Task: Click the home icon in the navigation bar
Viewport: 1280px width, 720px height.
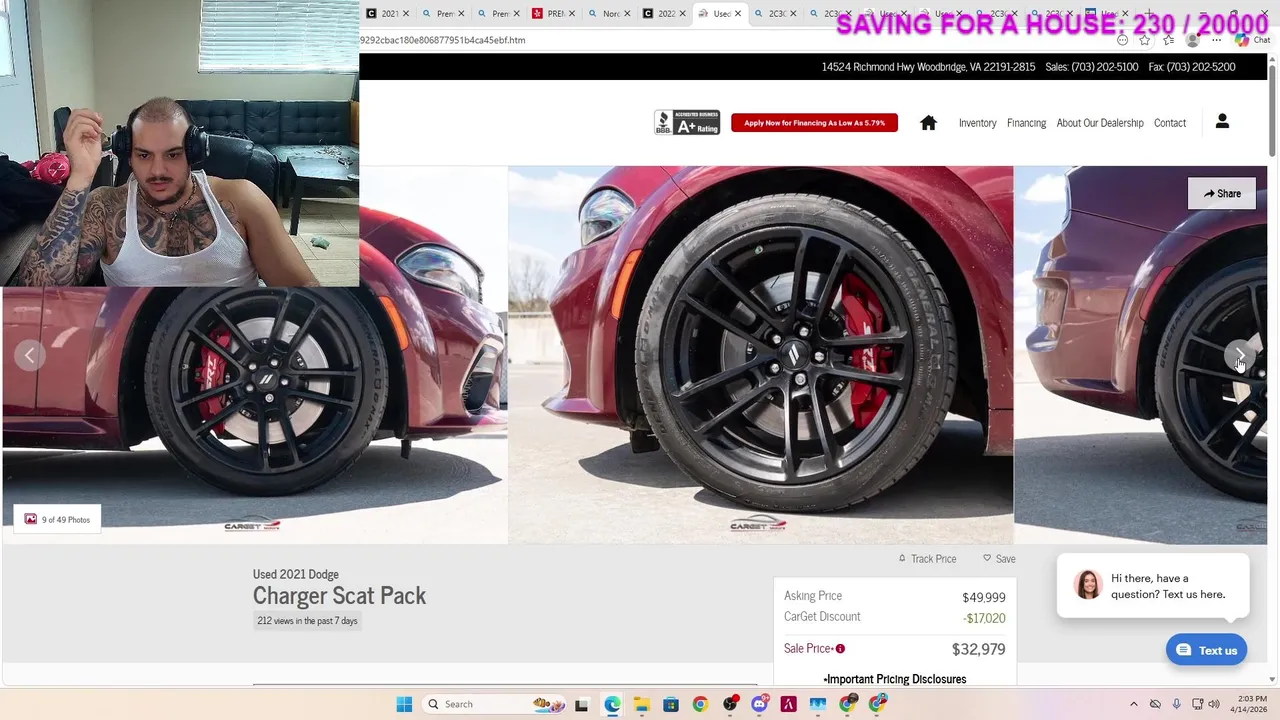Action: [928, 123]
